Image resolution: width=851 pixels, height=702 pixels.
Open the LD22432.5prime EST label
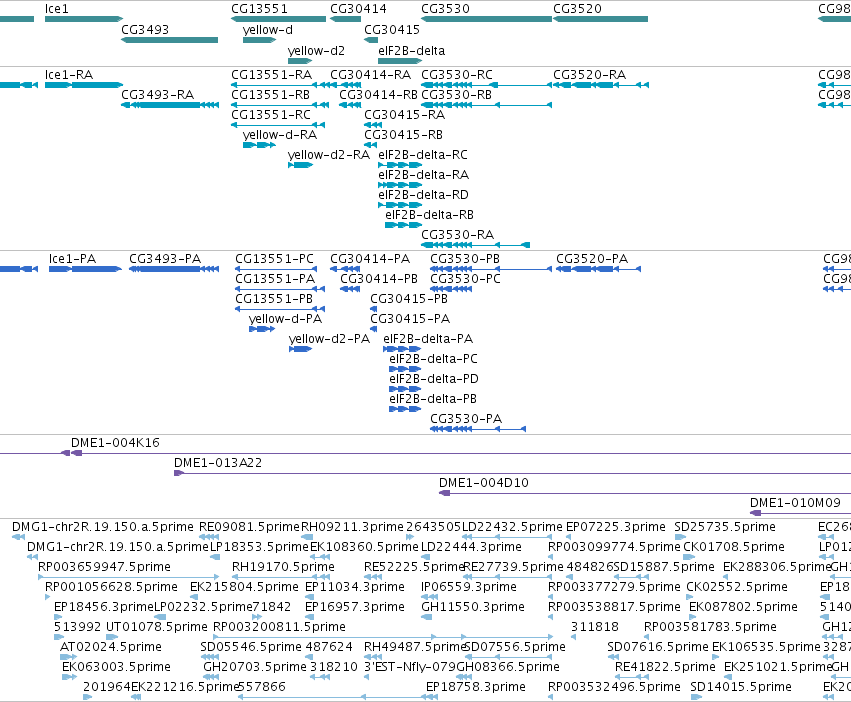click(512, 527)
